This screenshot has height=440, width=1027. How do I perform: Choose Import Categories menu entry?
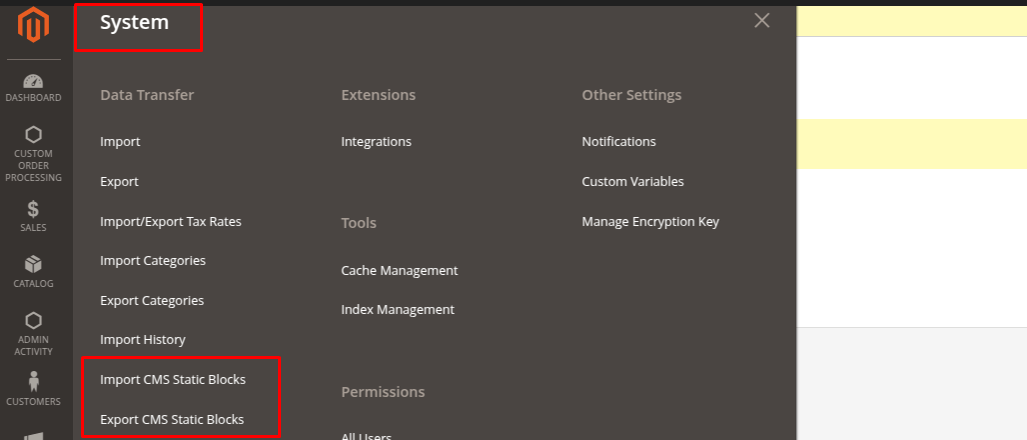pos(153,261)
